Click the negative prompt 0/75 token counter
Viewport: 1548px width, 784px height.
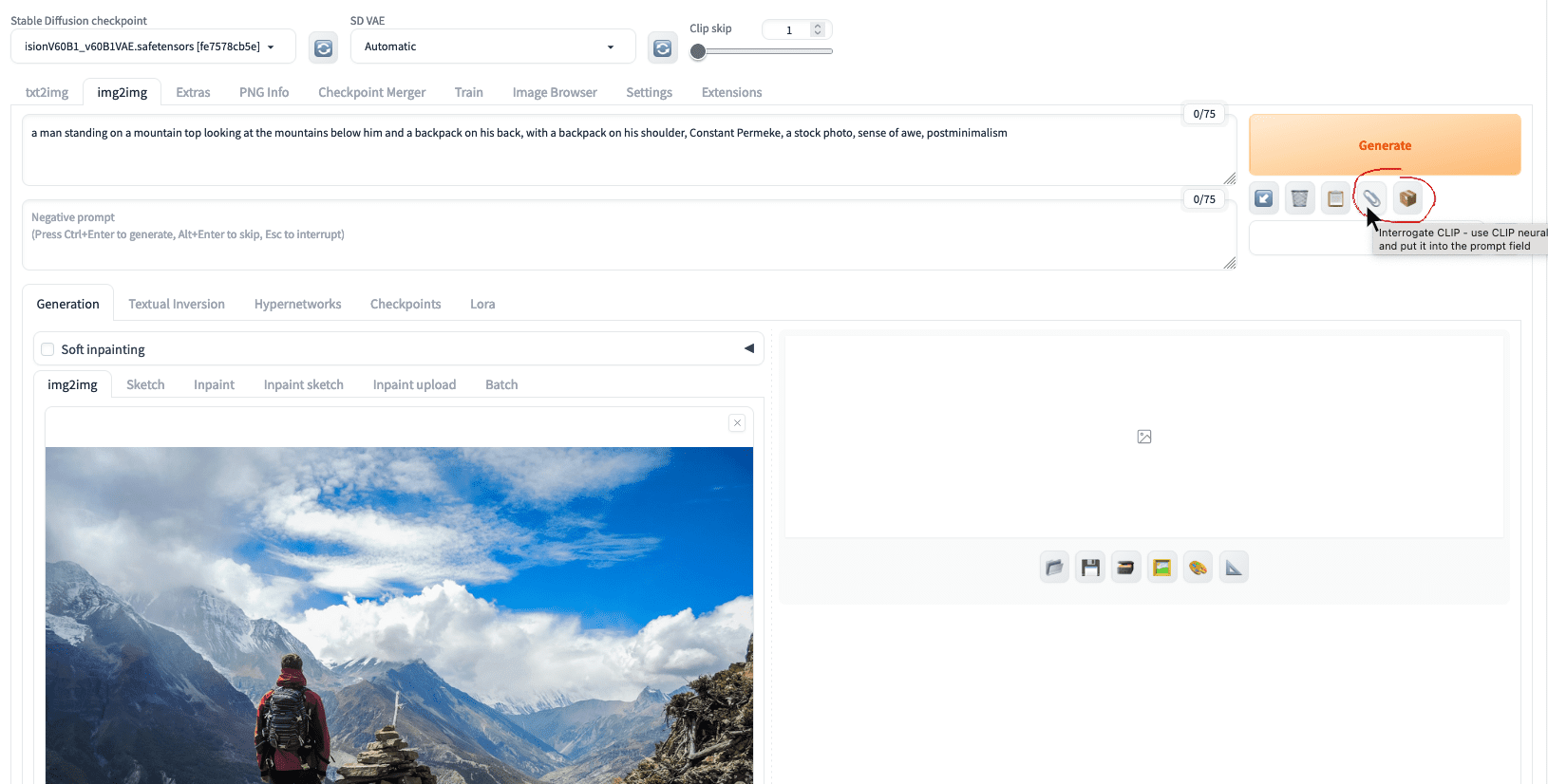(1204, 199)
